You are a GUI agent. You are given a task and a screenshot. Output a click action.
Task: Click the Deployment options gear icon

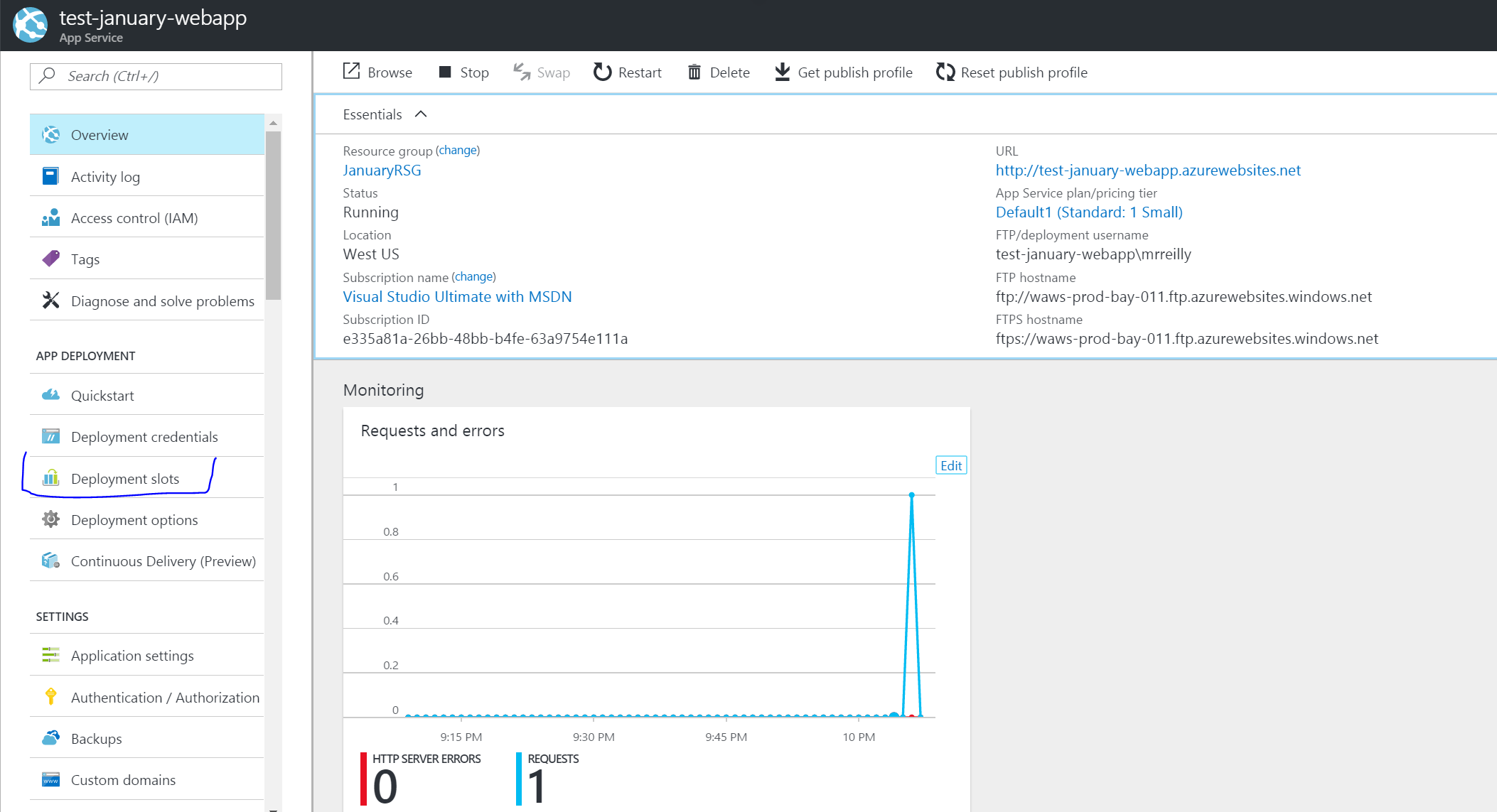coord(50,519)
